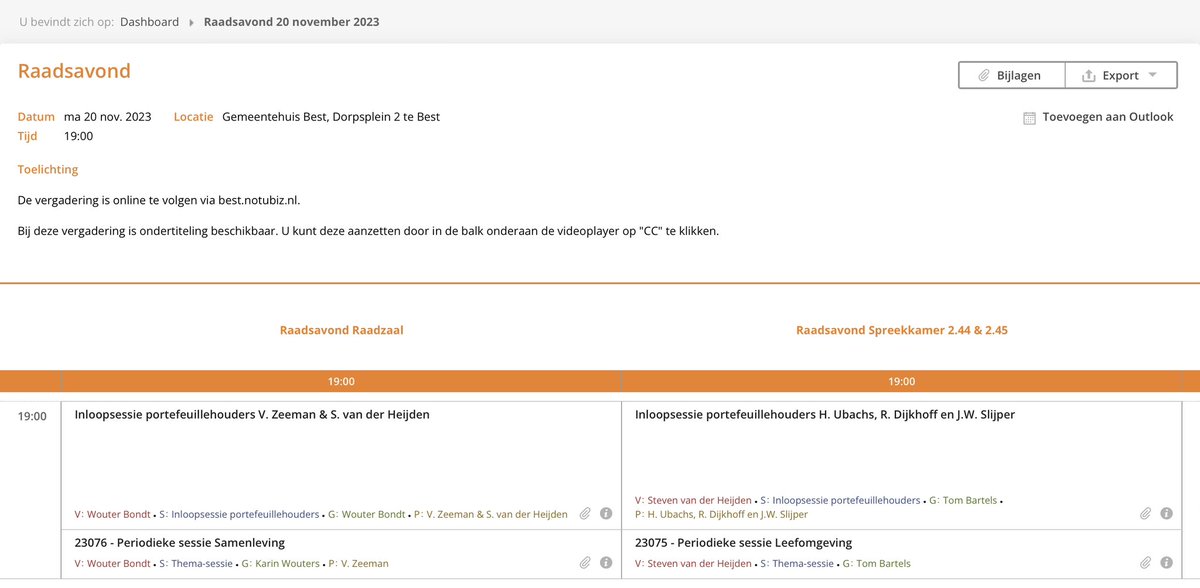The height and width of the screenshot is (588, 1200).
Task: Click date text ma 20 nov. 2023
Action: [x=107, y=117]
